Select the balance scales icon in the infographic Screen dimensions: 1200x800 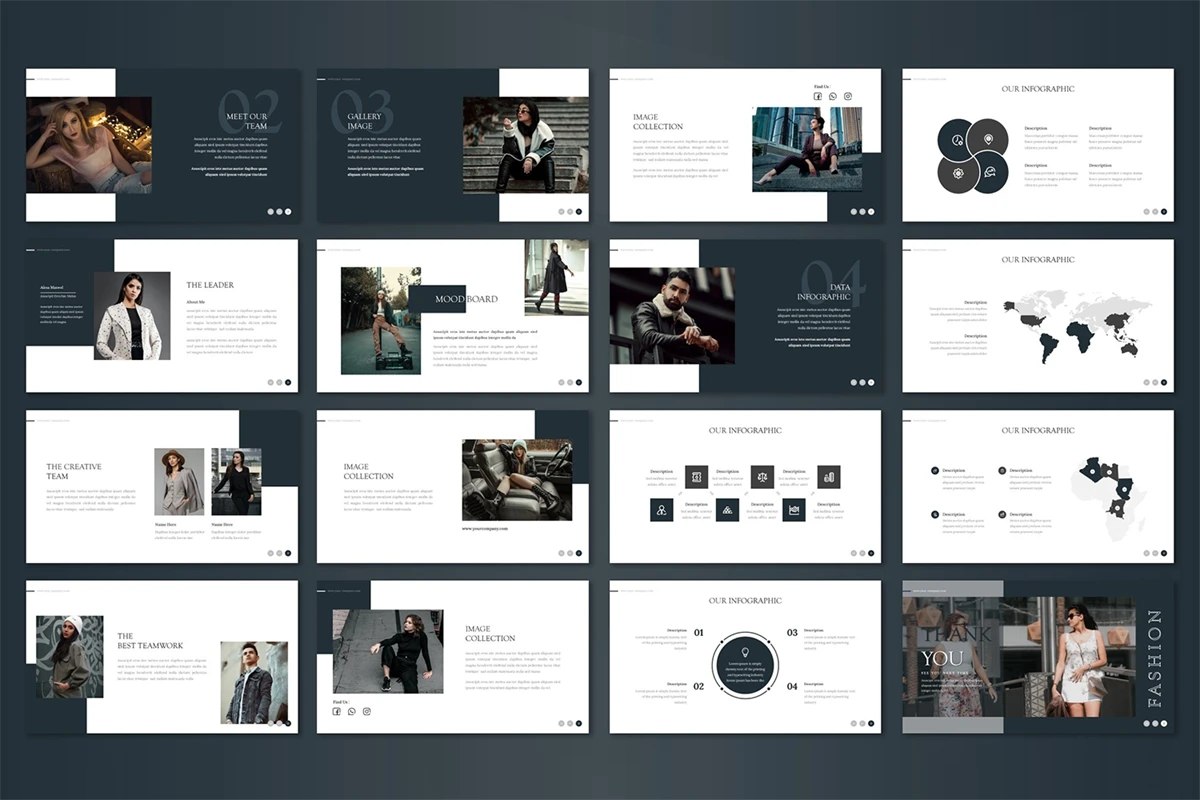762,477
